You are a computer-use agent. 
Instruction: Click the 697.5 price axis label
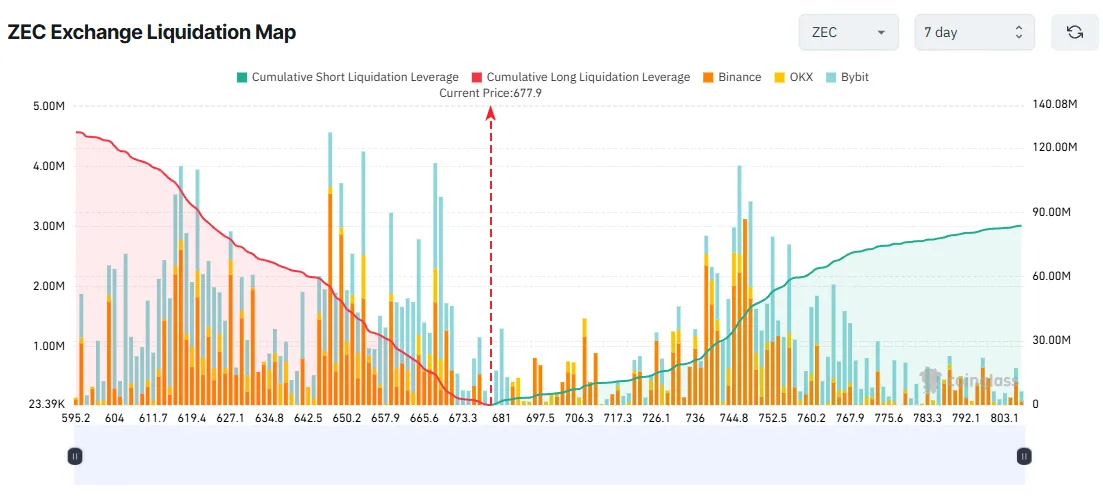pos(540,418)
